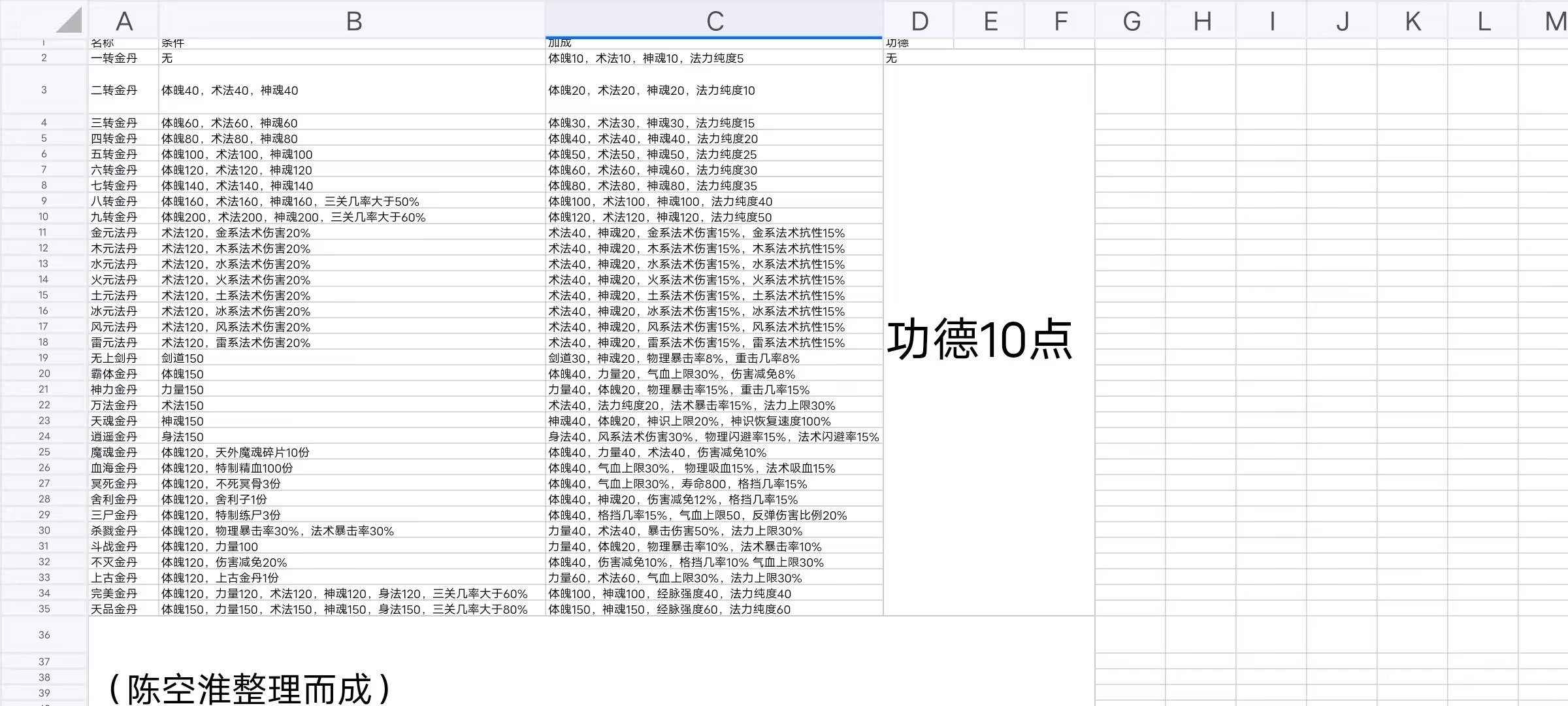Select column D header

919,20
